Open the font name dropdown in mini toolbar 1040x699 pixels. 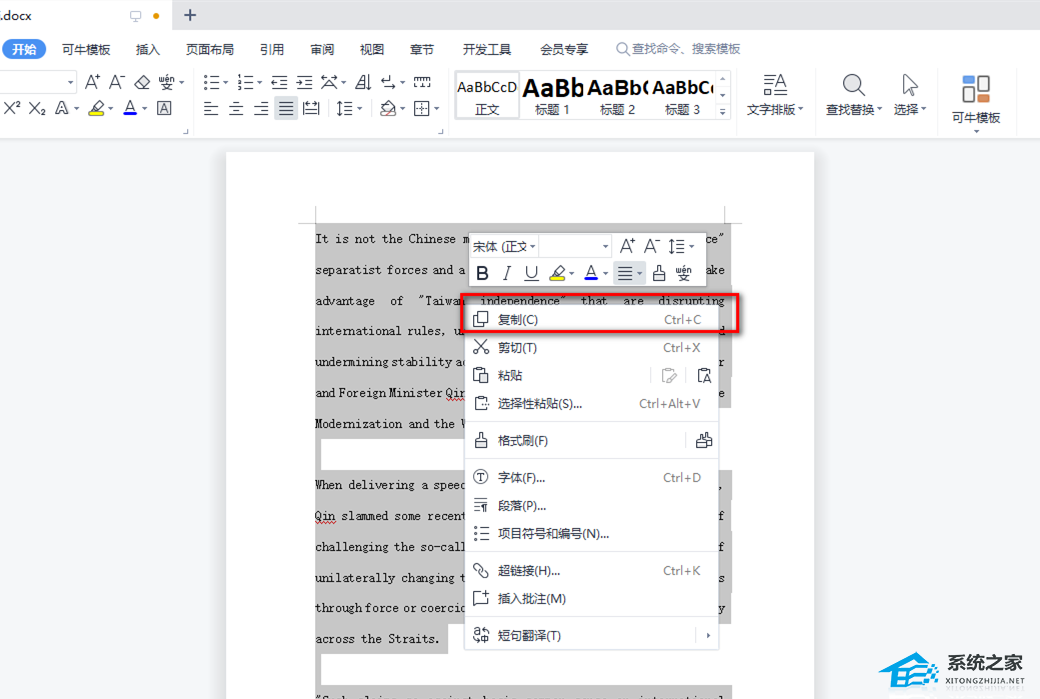[505, 246]
